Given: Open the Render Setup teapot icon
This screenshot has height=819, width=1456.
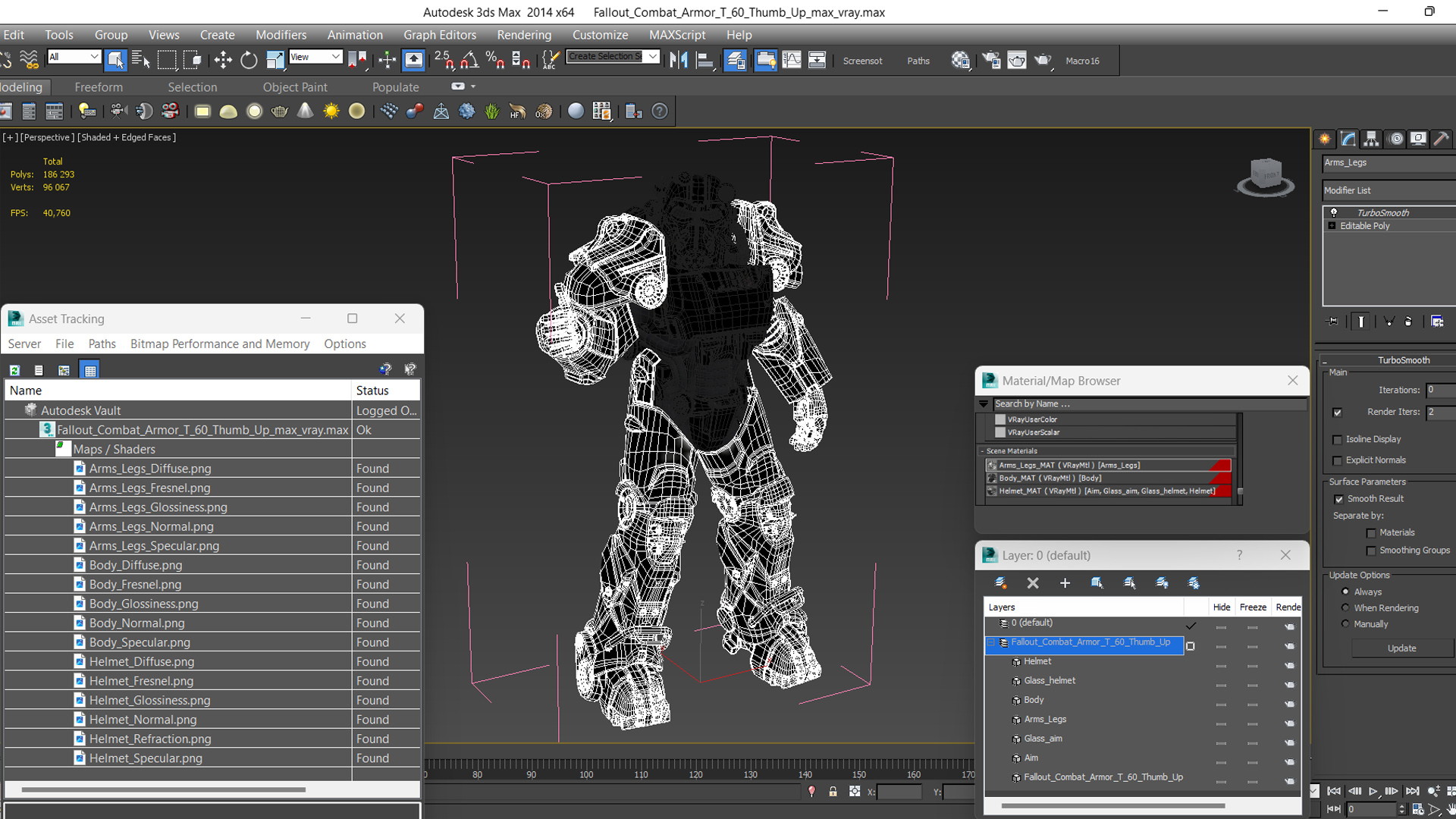Looking at the screenshot, I should (x=990, y=60).
